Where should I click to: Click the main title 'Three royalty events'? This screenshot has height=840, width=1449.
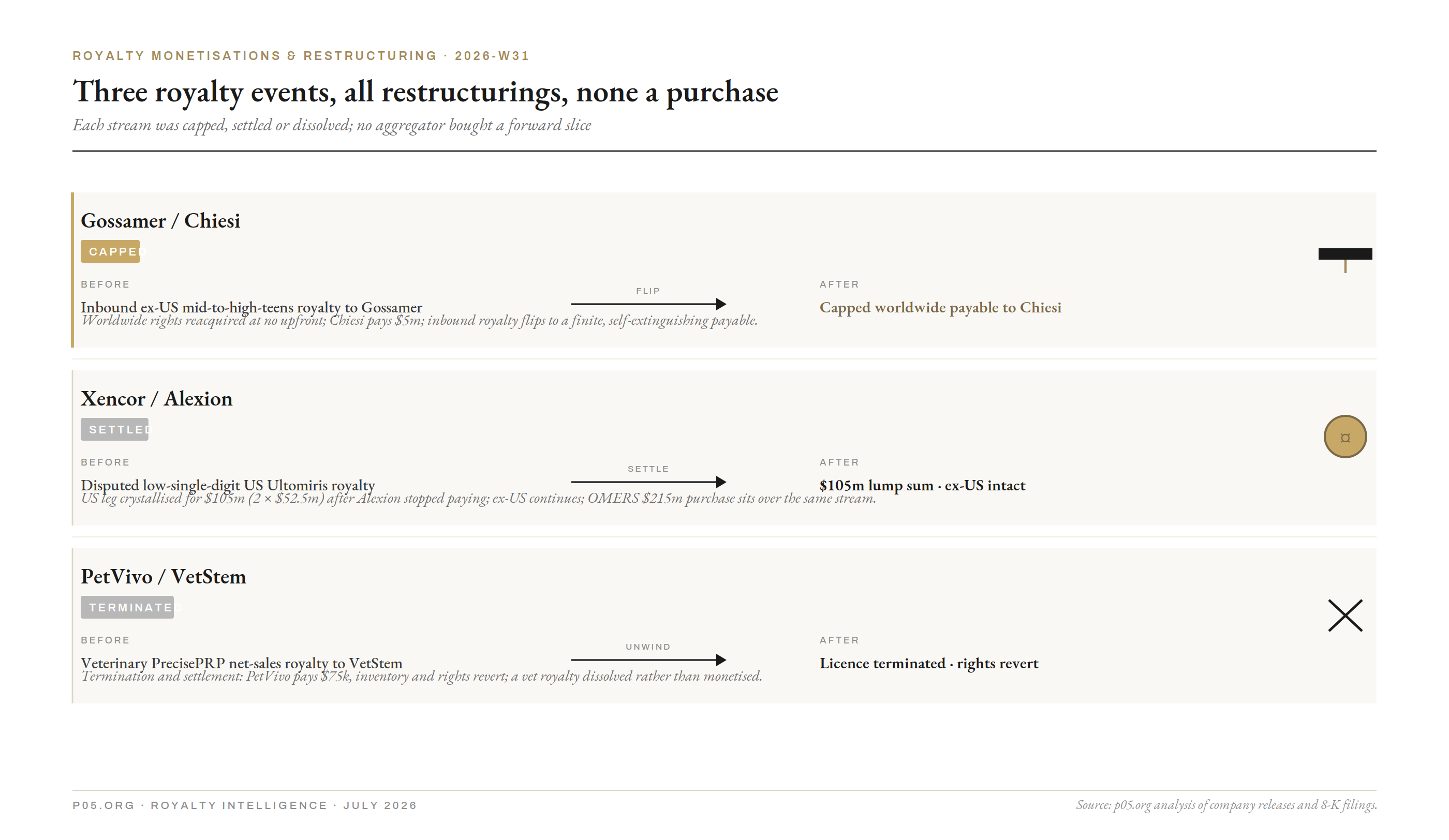point(425,92)
